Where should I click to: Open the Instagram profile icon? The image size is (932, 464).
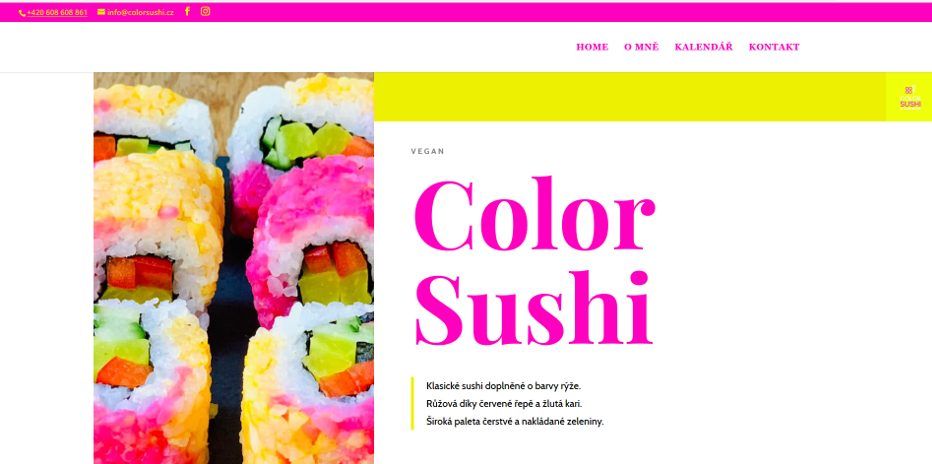(x=205, y=11)
